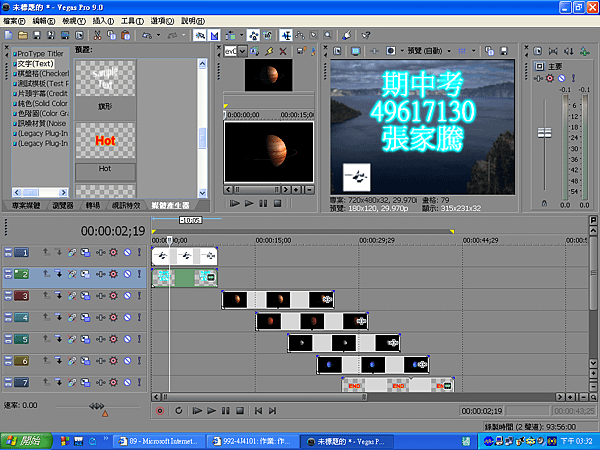Click Go to start in the timeline transport
The width and height of the screenshot is (600, 450).
tap(258, 411)
